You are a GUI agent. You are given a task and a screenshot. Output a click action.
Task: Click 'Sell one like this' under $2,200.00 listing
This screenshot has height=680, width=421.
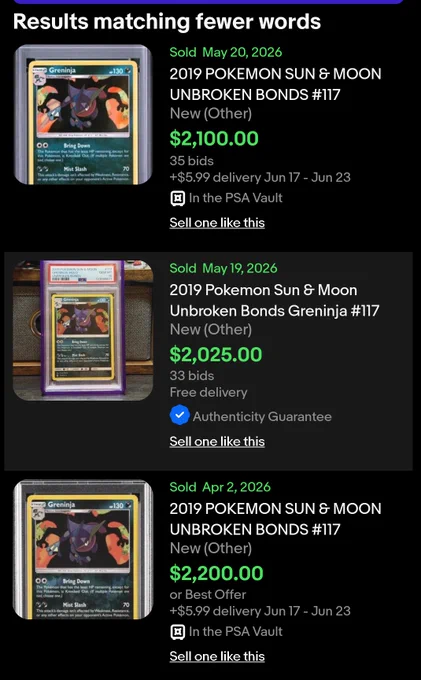217,657
